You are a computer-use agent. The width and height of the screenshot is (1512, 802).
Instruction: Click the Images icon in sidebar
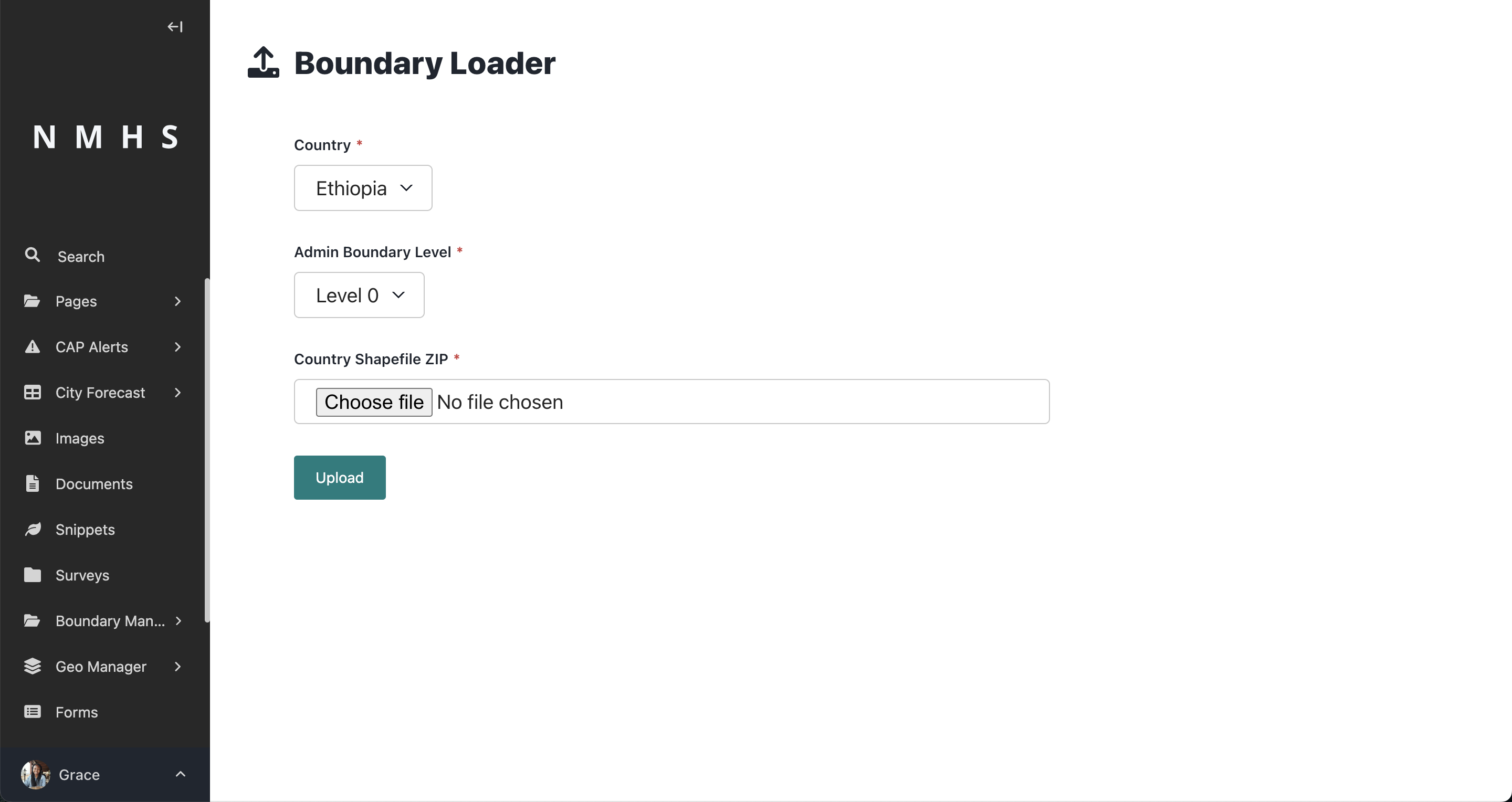31,437
